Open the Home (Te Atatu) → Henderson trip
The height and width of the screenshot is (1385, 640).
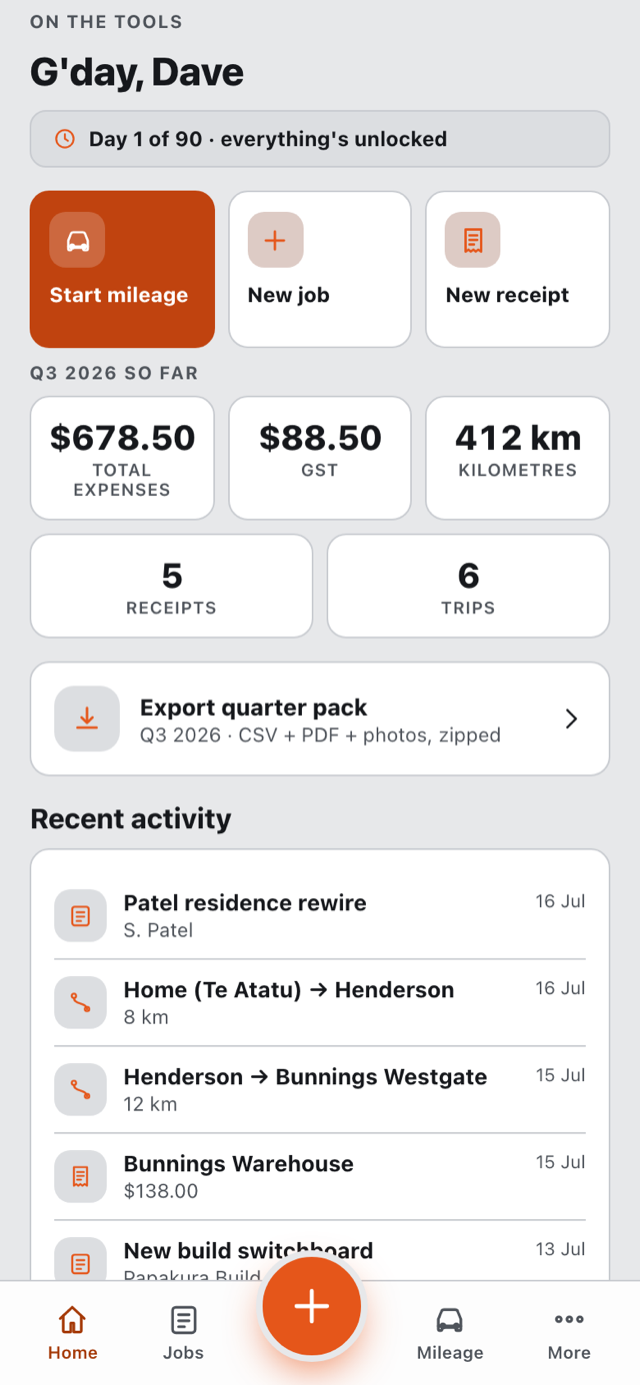[320, 1003]
